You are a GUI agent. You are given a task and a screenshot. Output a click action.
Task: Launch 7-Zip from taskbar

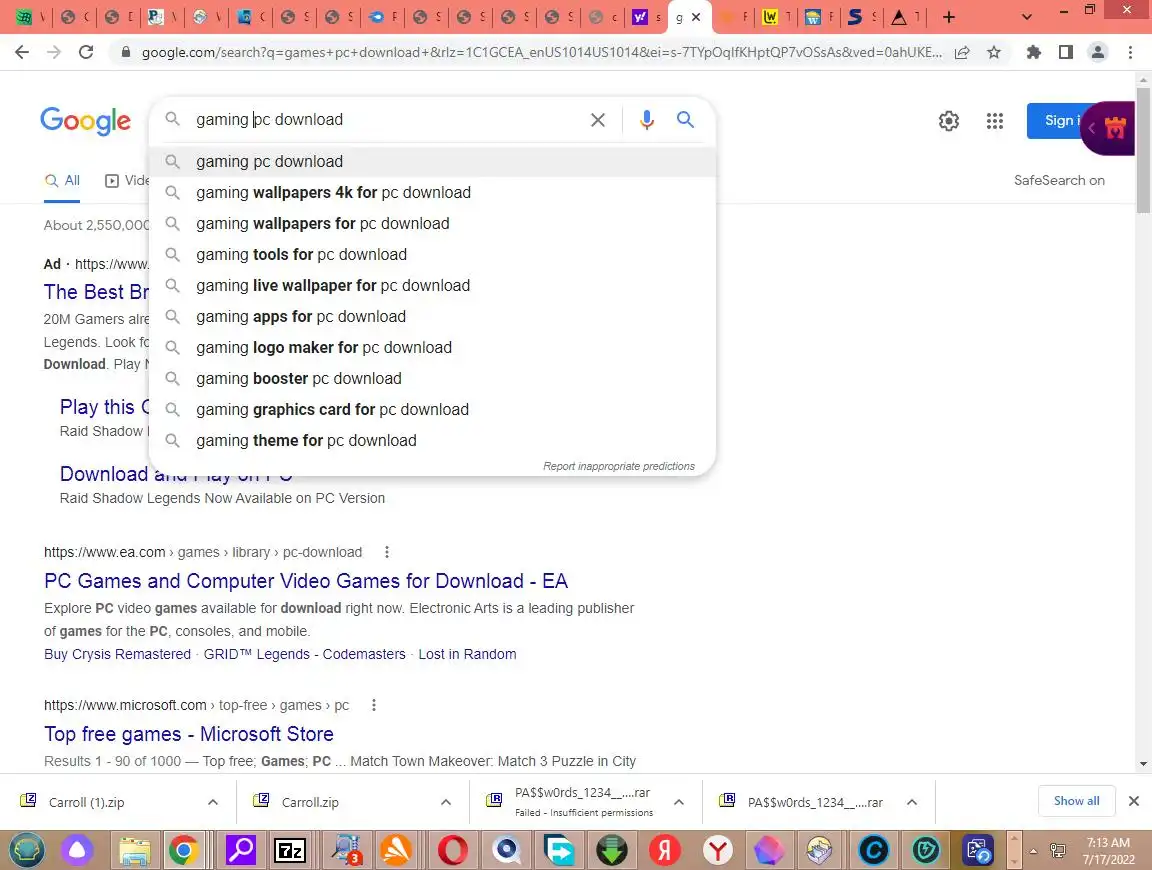tap(289, 851)
